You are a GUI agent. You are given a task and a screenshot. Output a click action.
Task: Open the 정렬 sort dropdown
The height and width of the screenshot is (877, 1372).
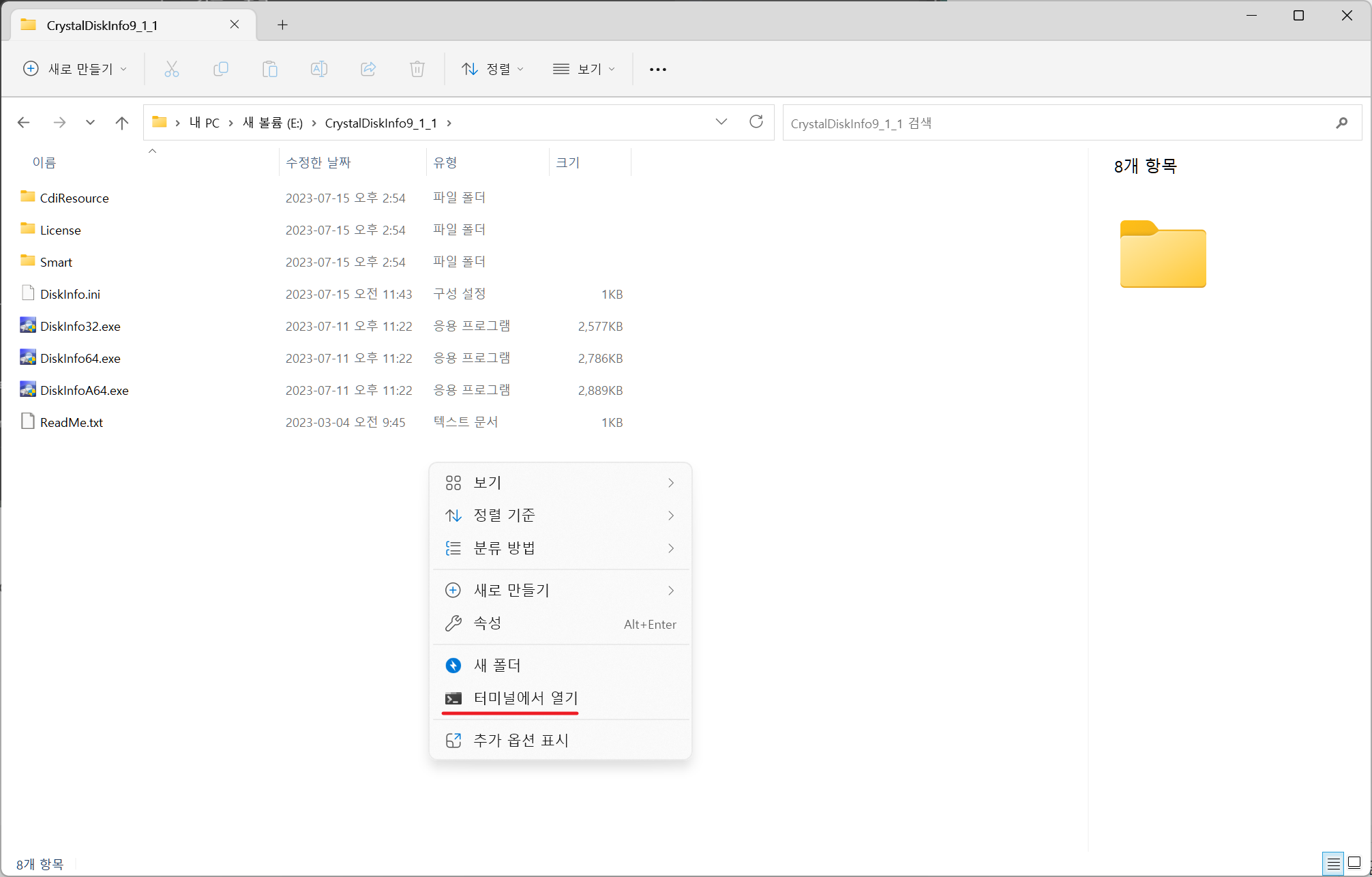coord(492,69)
